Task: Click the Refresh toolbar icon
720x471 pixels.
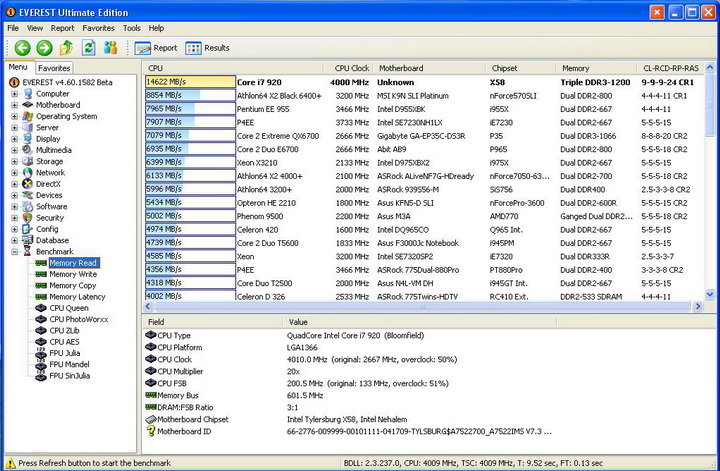Action: (89, 47)
